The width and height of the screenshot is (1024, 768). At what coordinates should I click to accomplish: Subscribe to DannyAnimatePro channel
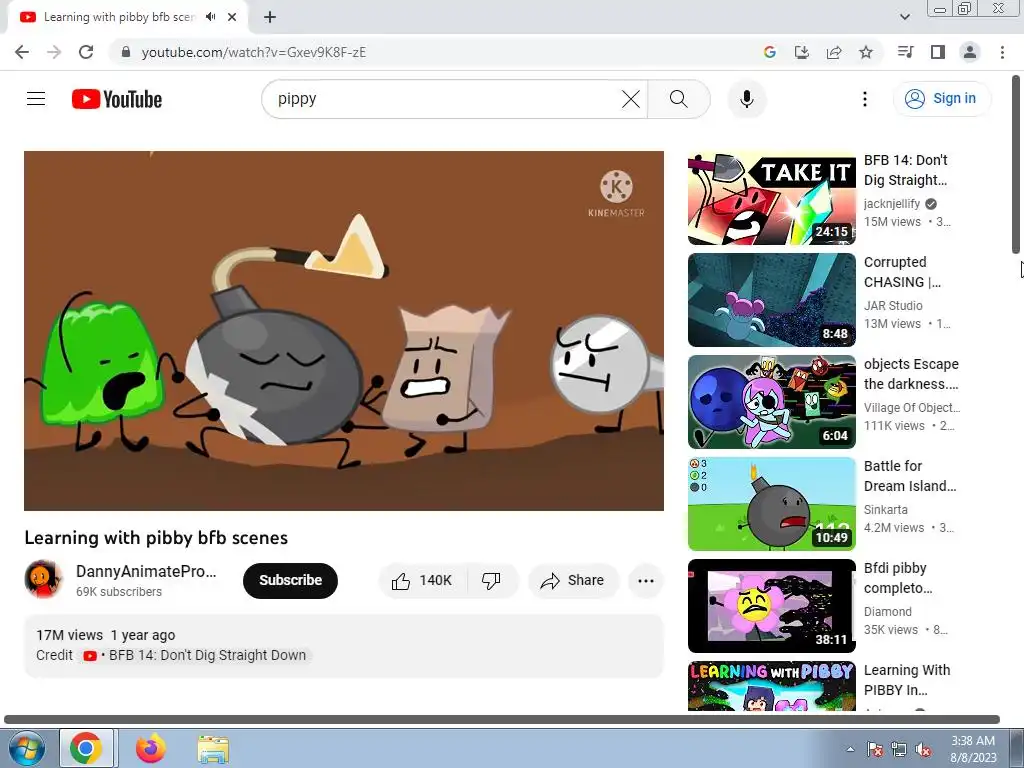[x=291, y=581]
